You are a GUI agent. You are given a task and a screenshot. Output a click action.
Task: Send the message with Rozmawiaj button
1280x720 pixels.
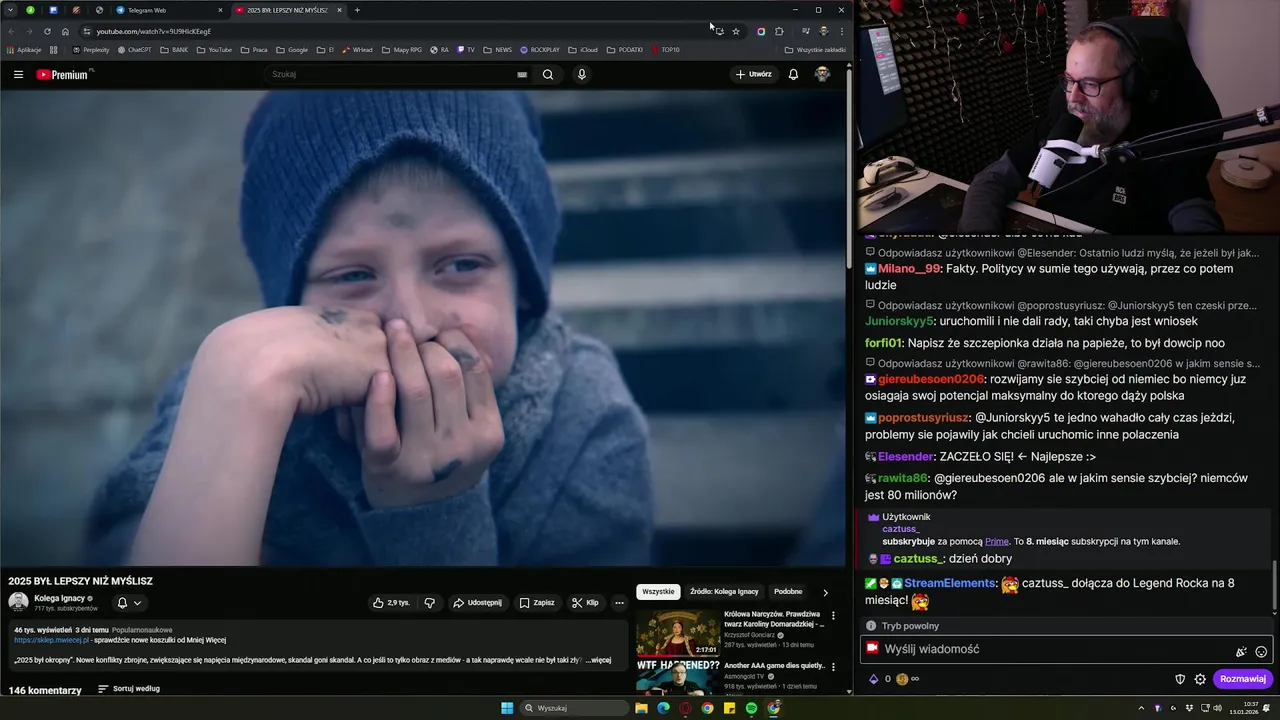pos(1243,679)
